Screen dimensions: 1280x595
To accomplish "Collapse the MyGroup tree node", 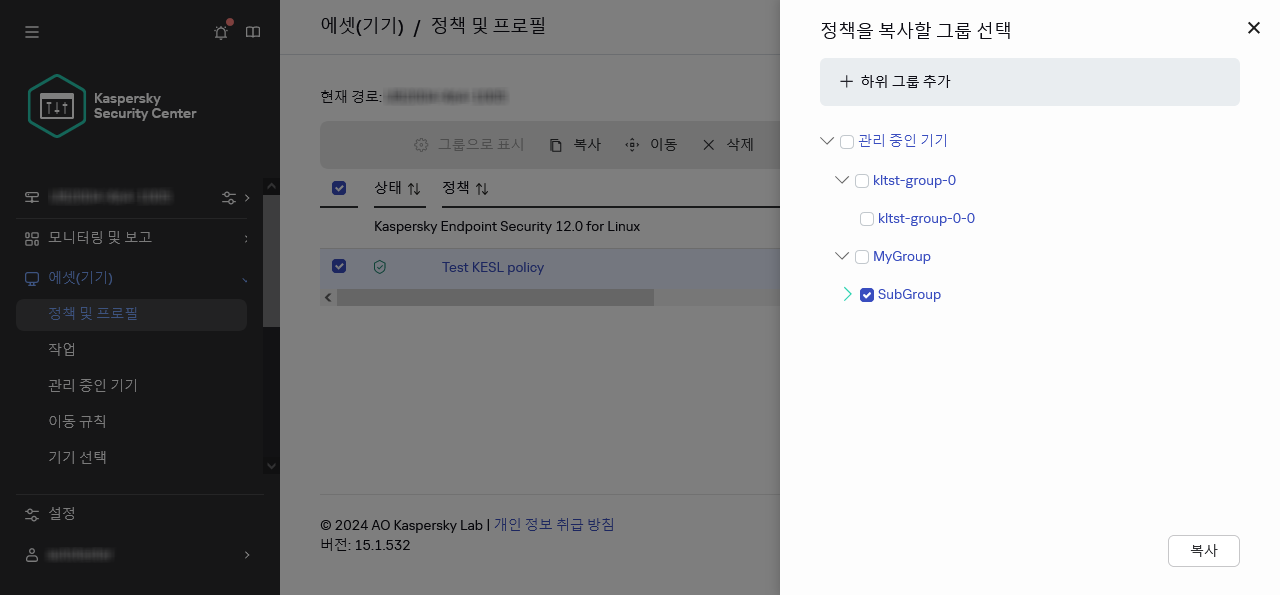I will 842,256.
